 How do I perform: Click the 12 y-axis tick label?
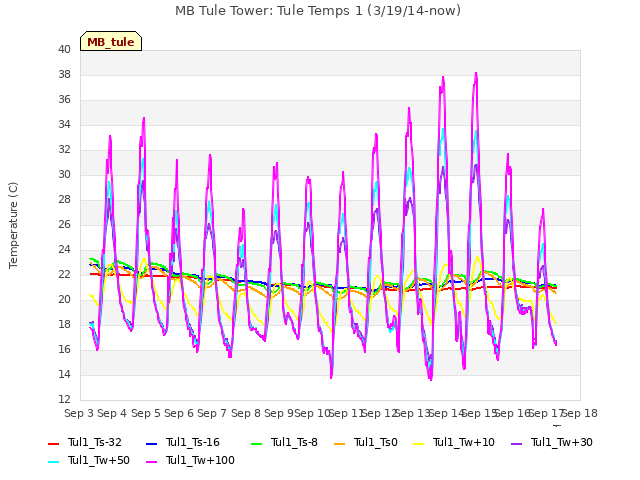point(64,399)
